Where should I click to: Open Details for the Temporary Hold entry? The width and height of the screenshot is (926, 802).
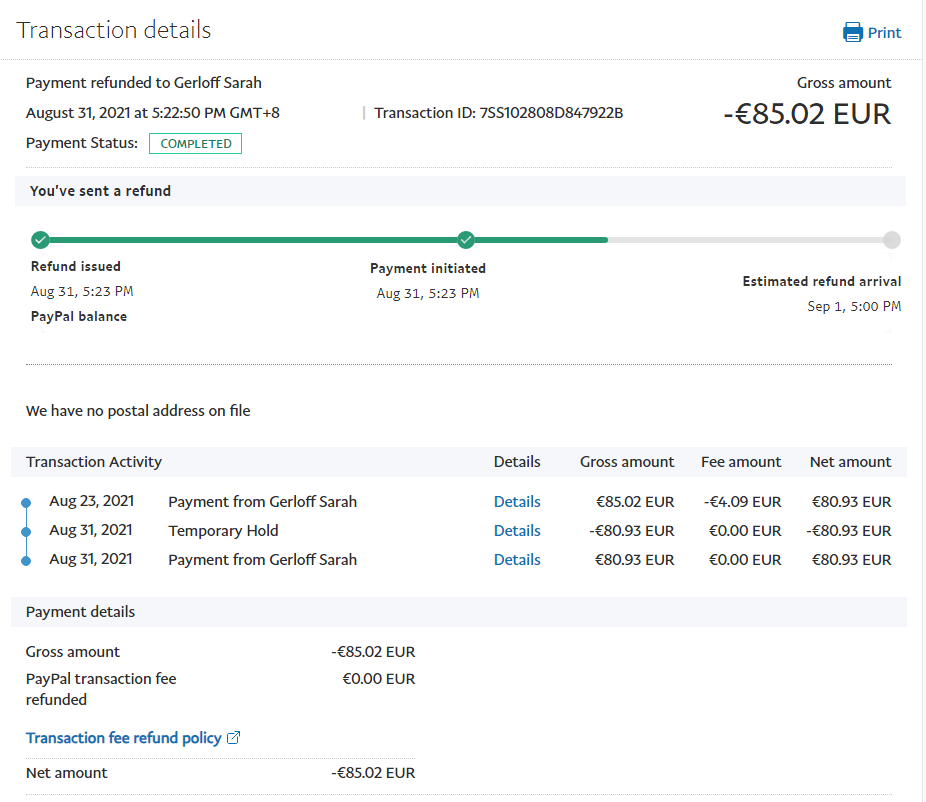tap(517, 531)
